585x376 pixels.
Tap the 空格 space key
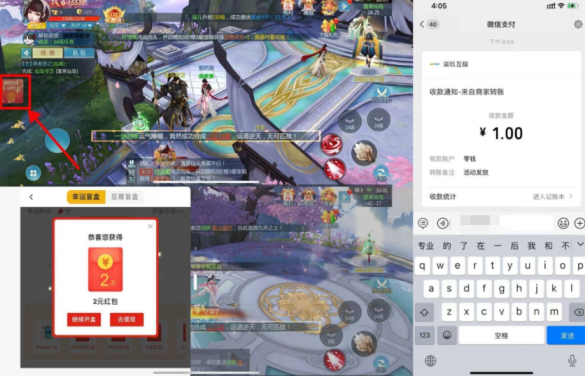point(501,335)
